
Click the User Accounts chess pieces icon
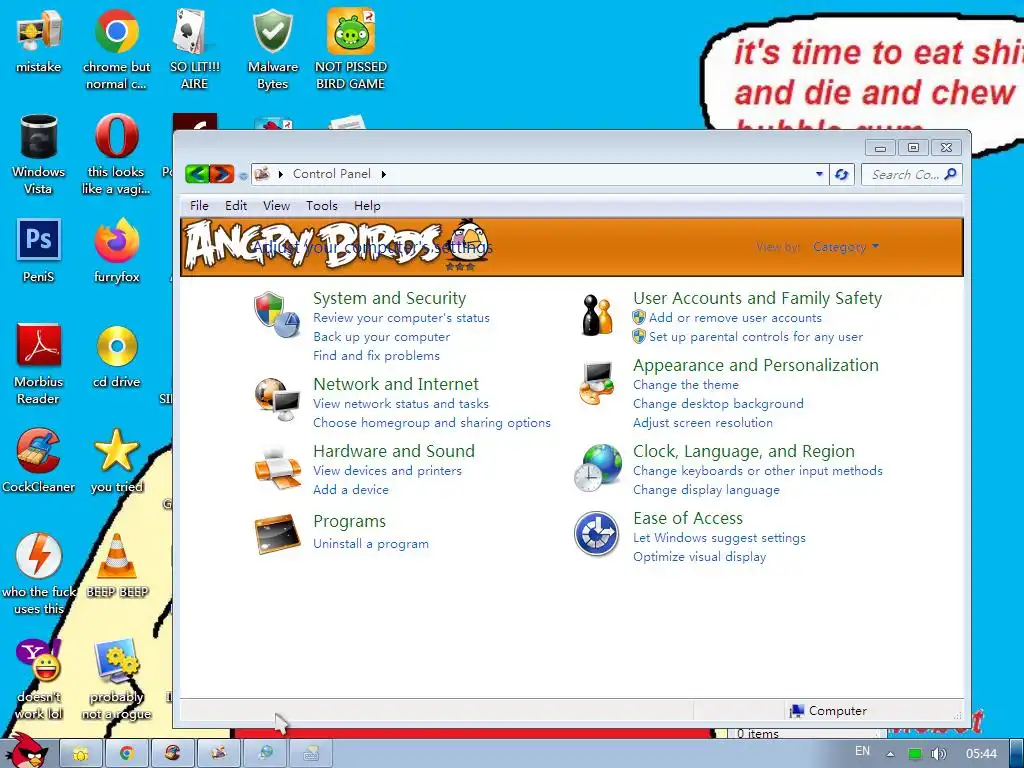[597, 315]
